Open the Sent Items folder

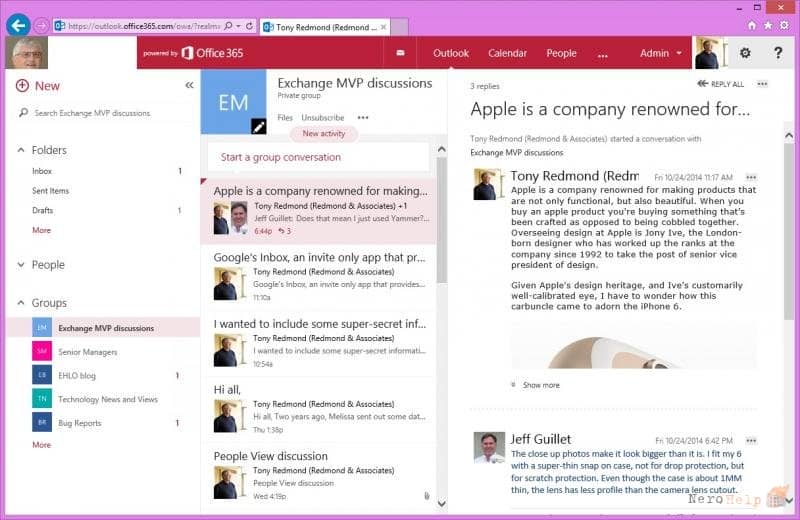click(51, 190)
